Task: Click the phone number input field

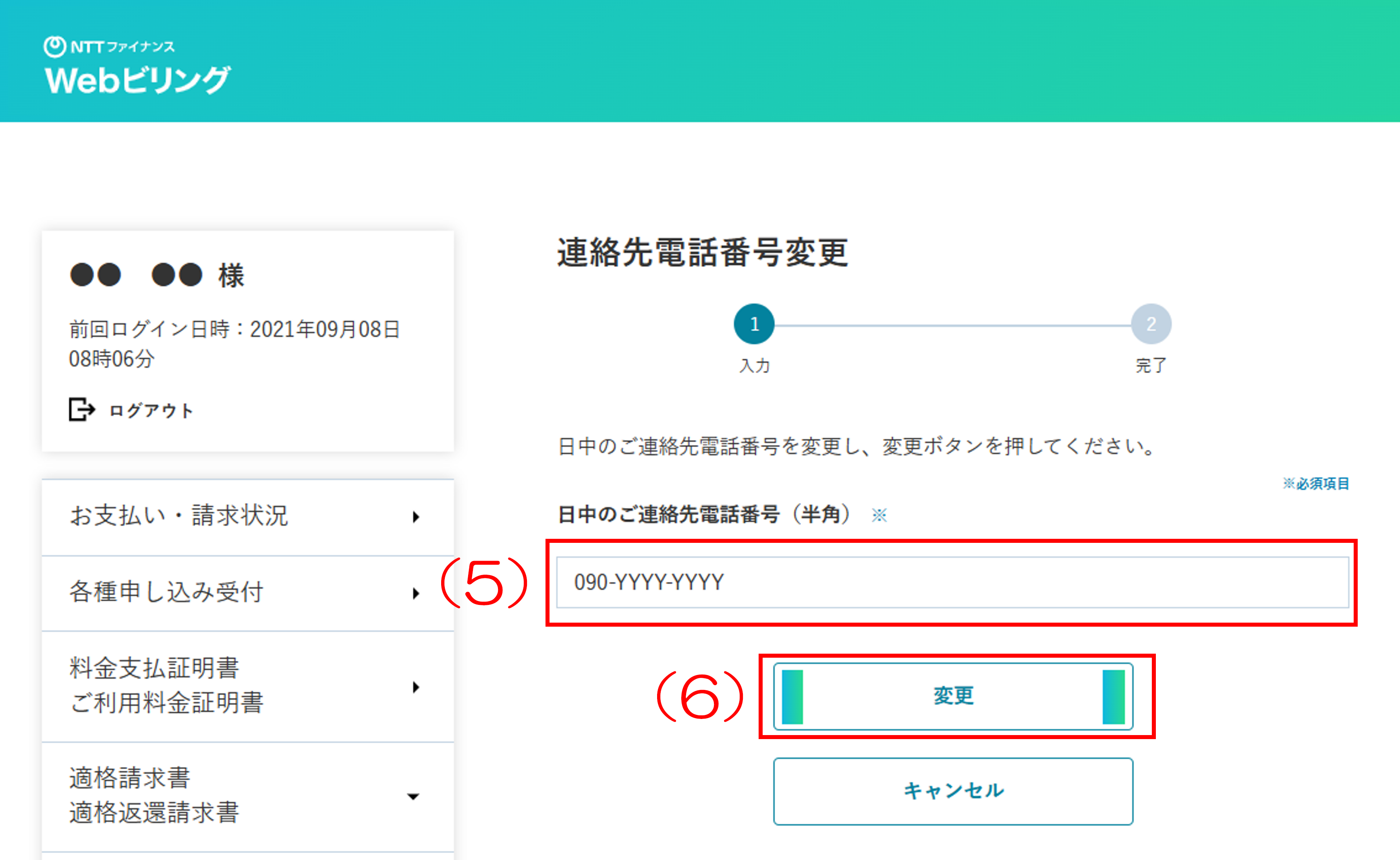Action: pos(952,582)
